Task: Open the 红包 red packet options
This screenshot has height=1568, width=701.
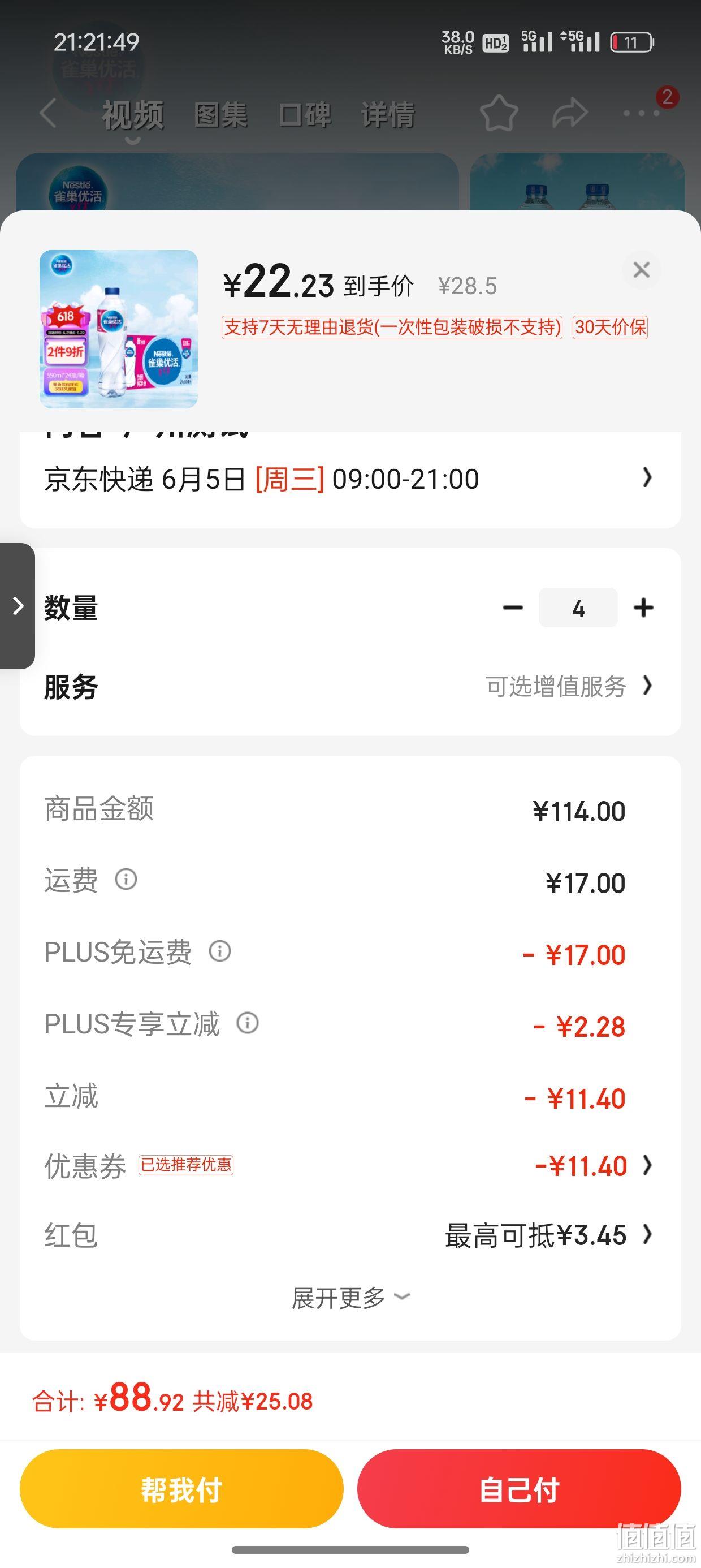Action: point(350,1235)
